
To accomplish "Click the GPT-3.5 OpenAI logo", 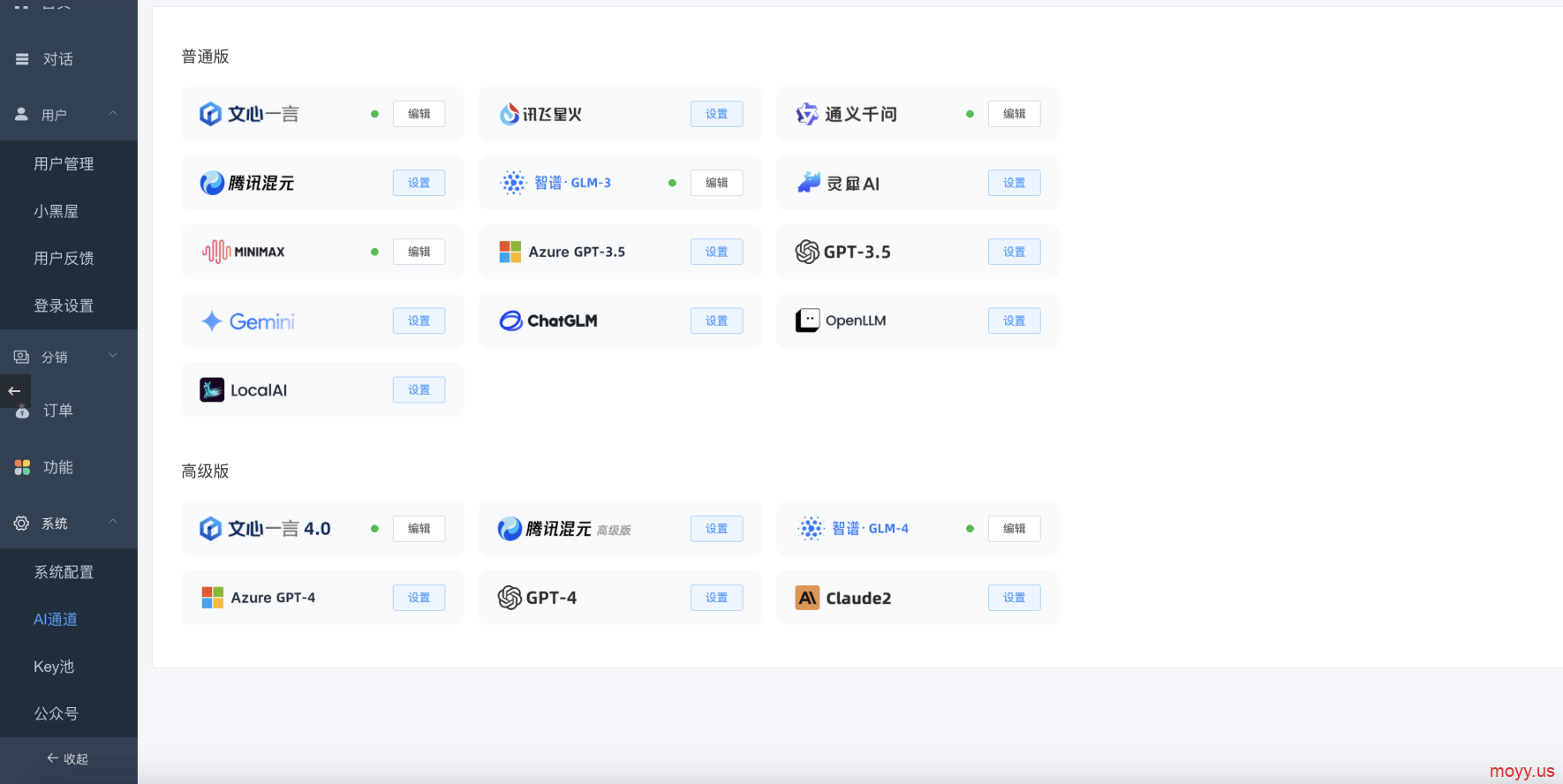I will click(x=807, y=252).
